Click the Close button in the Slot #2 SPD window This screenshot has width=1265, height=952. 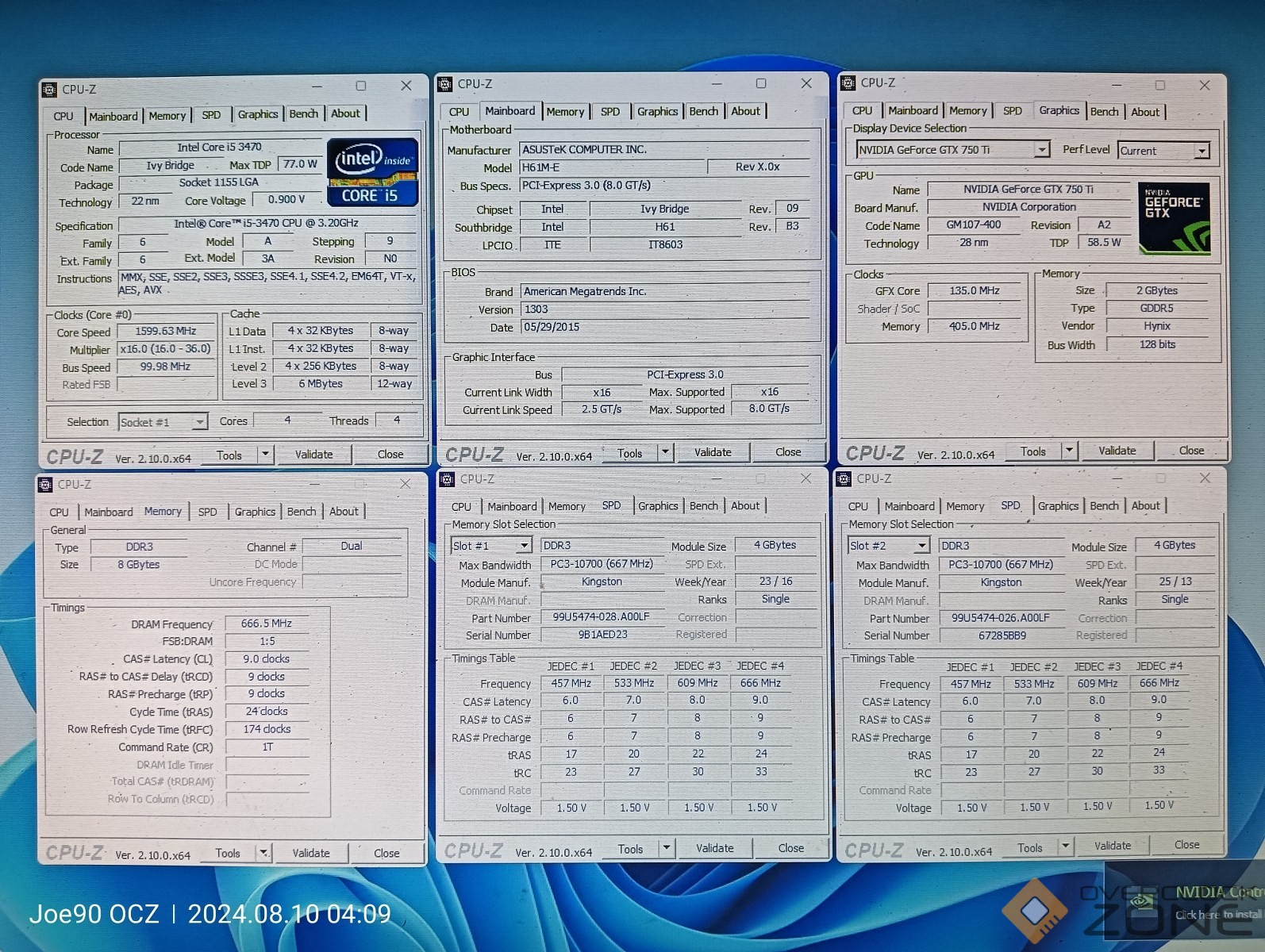click(1187, 845)
